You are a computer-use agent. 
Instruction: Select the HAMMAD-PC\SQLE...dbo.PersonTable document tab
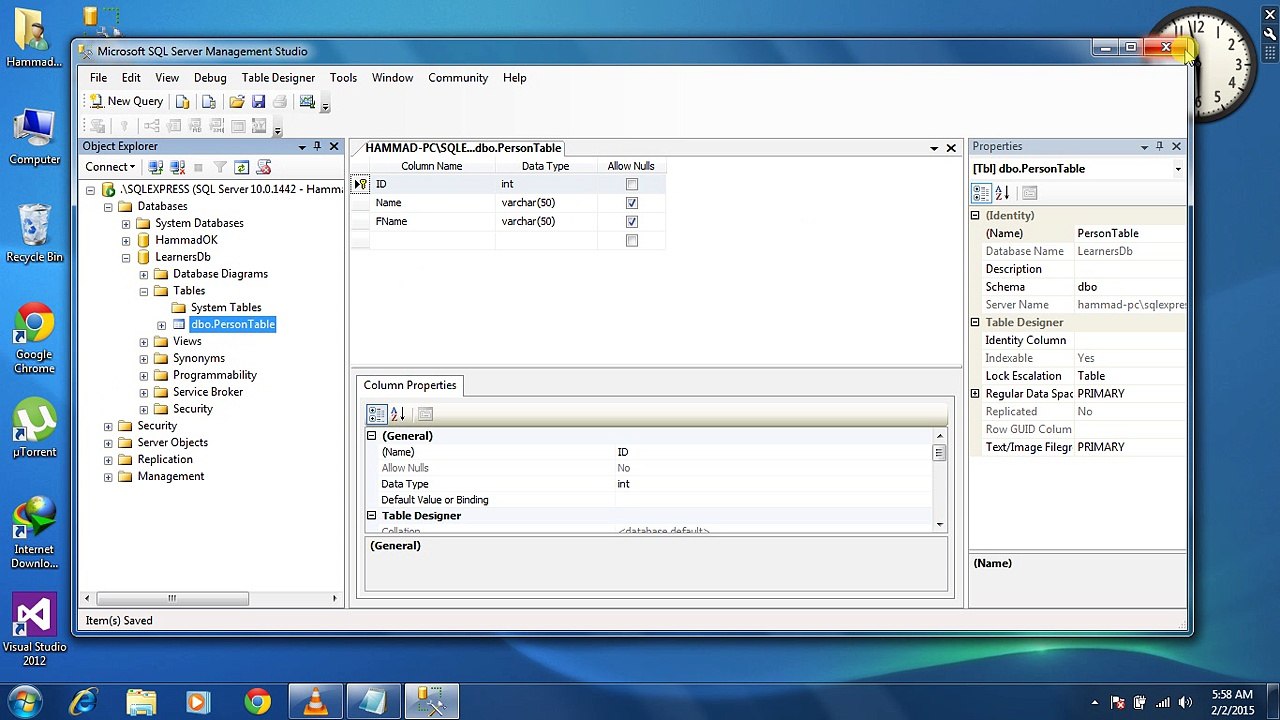coord(463,148)
